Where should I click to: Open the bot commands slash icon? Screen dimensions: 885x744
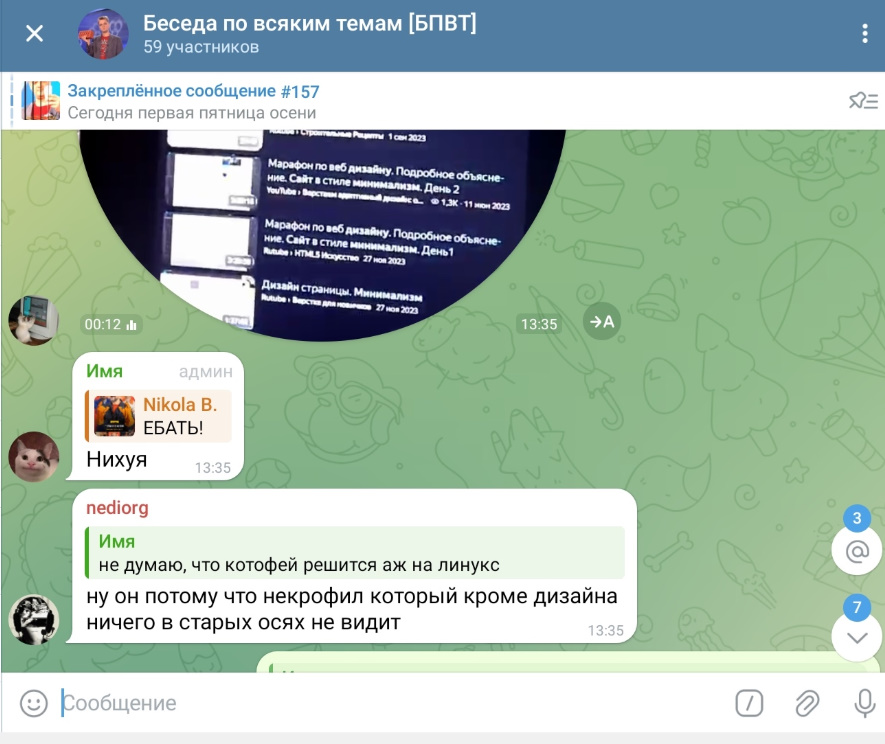[749, 703]
